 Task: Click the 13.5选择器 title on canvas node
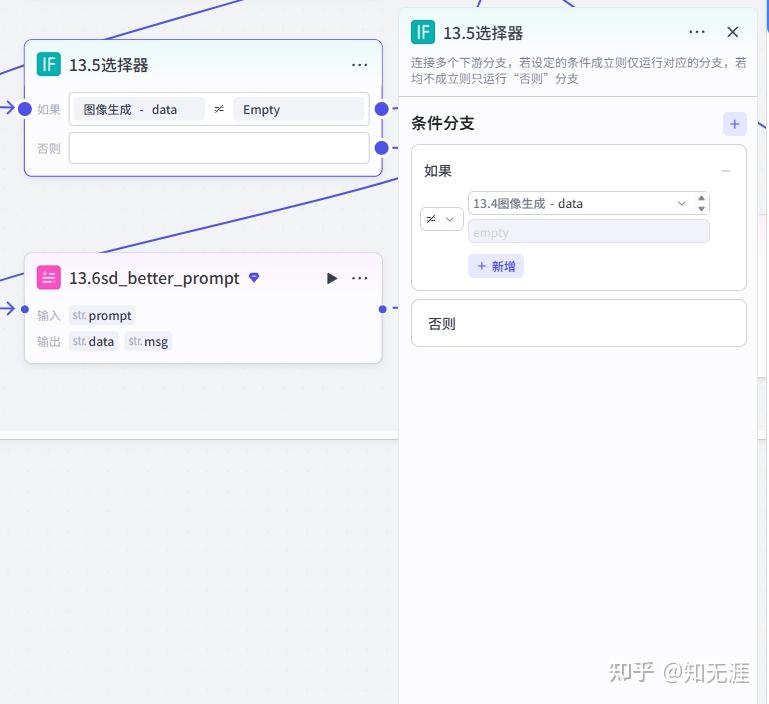coord(108,65)
